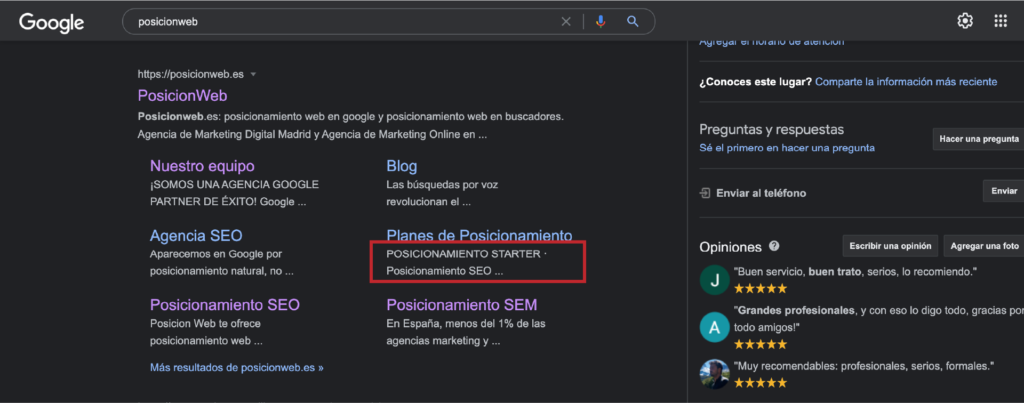Click reviewer photo avatar on third review

coord(714,374)
